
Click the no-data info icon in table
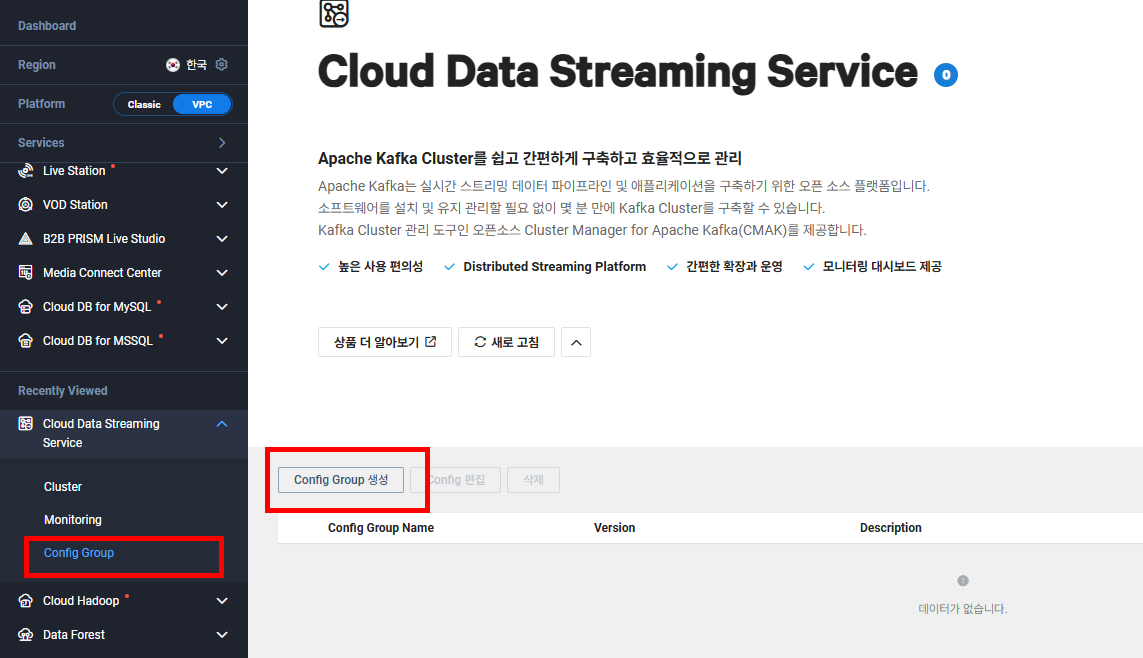pyautogui.click(x=963, y=581)
